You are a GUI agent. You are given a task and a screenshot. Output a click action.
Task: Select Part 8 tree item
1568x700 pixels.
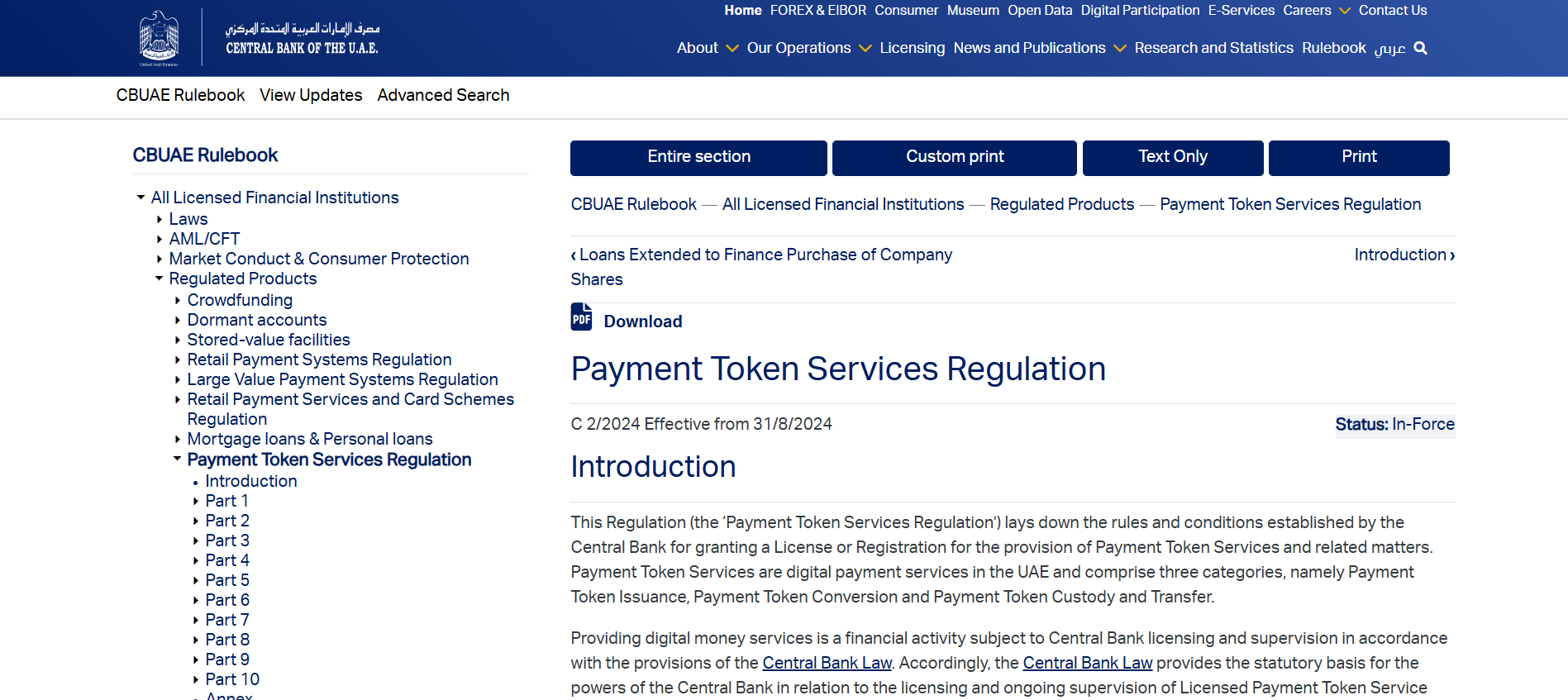coord(227,640)
